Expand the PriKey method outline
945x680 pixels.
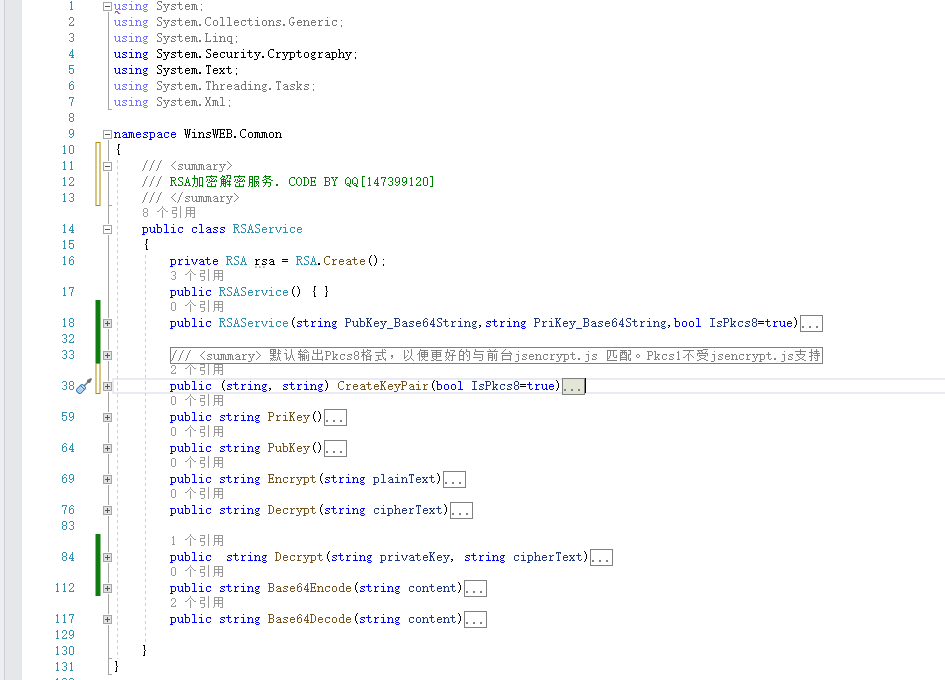pos(107,417)
